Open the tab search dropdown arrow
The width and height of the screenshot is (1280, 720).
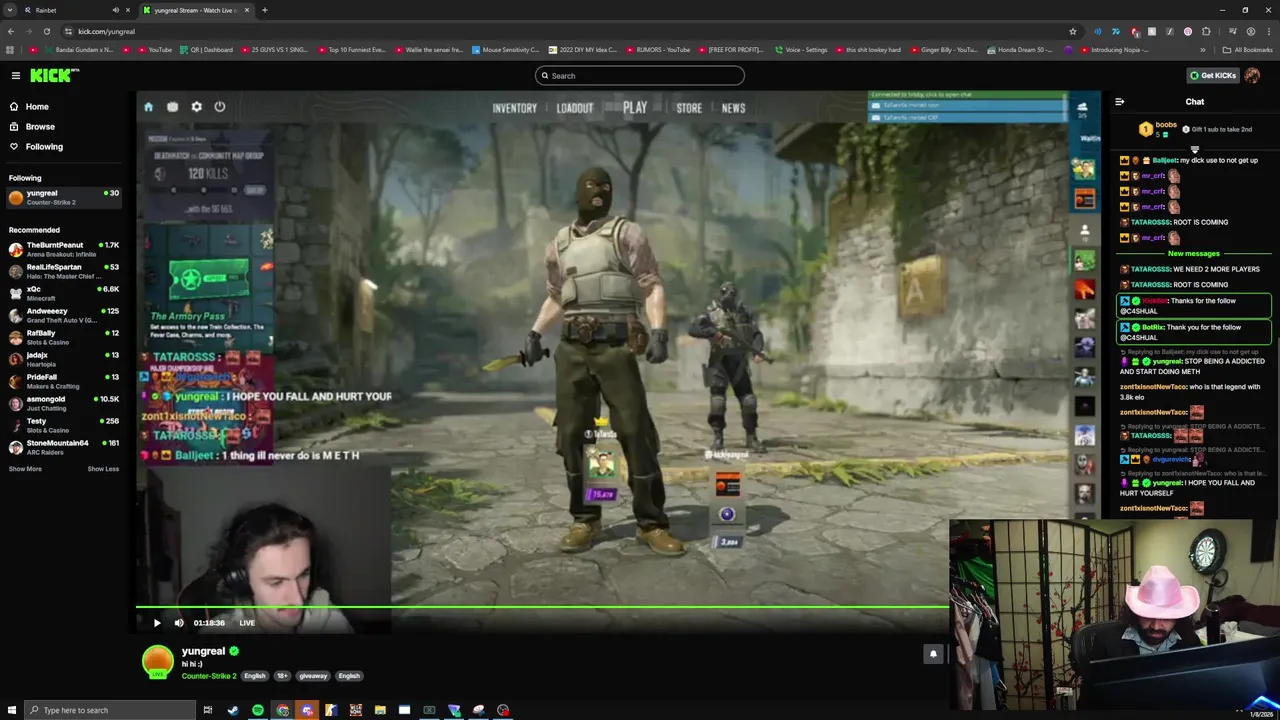point(9,10)
